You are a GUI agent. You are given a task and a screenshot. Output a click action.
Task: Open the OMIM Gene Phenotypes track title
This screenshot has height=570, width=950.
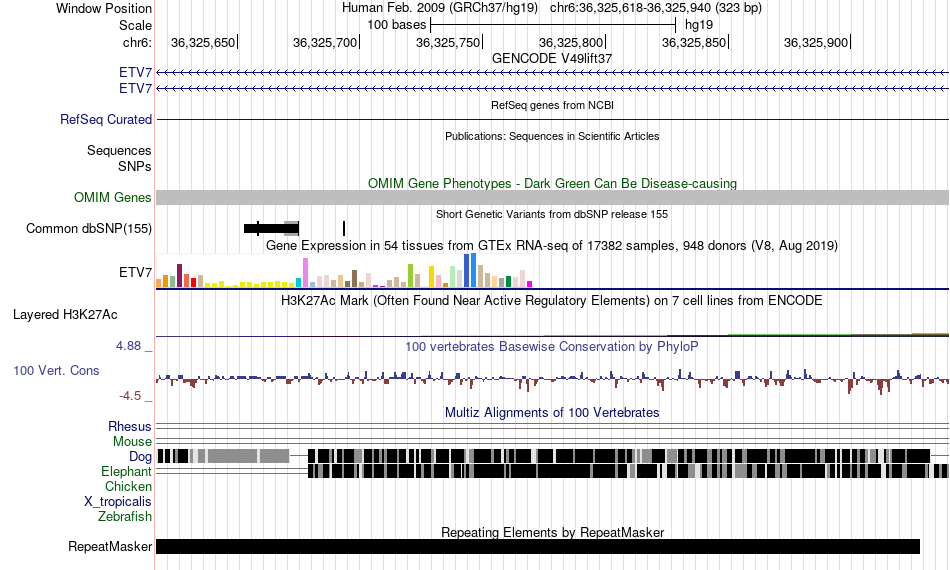click(552, 184)
